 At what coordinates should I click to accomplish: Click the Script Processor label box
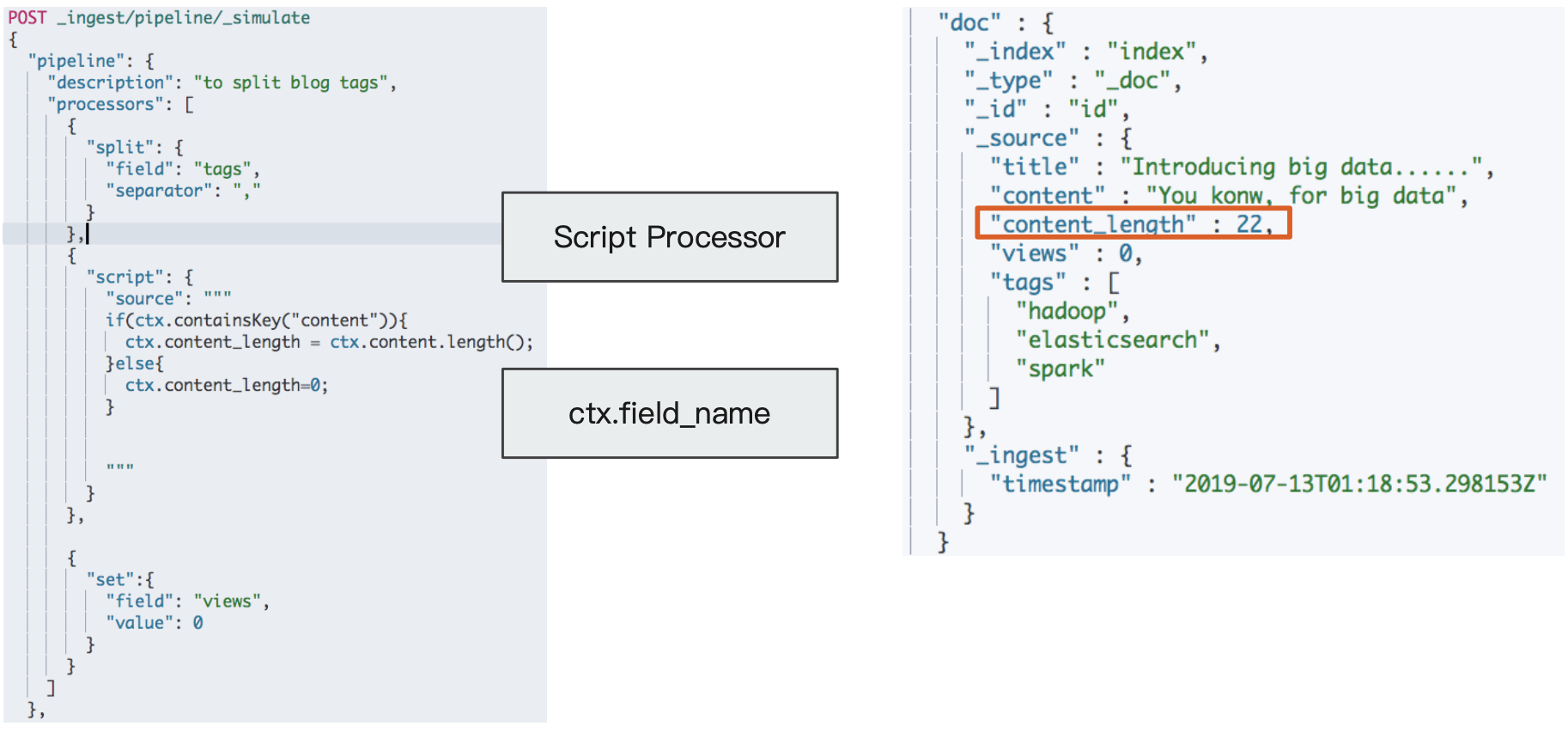pos(670,237)
